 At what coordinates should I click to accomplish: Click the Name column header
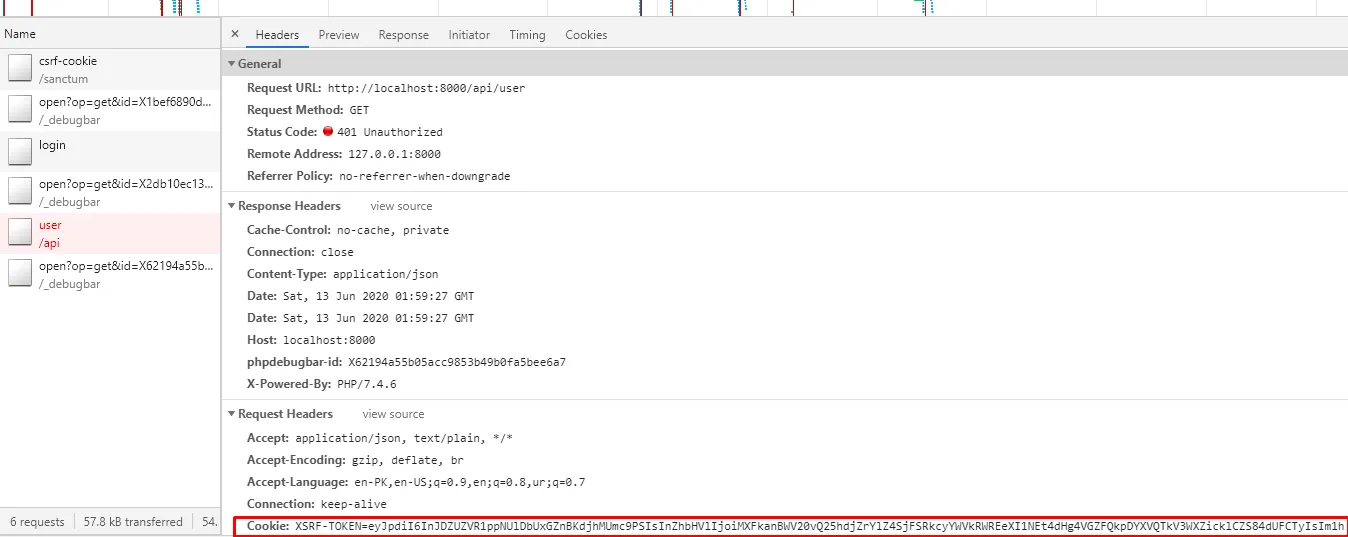(x=110, y=34)
